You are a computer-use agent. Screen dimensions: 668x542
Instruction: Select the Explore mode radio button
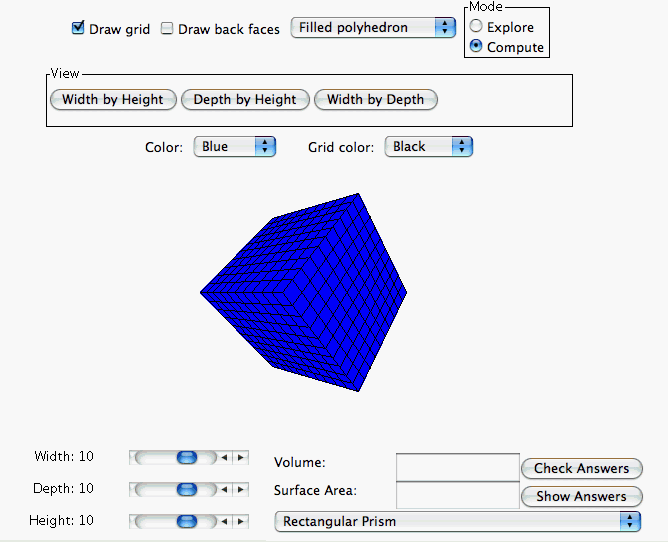(x=476, y=27)
